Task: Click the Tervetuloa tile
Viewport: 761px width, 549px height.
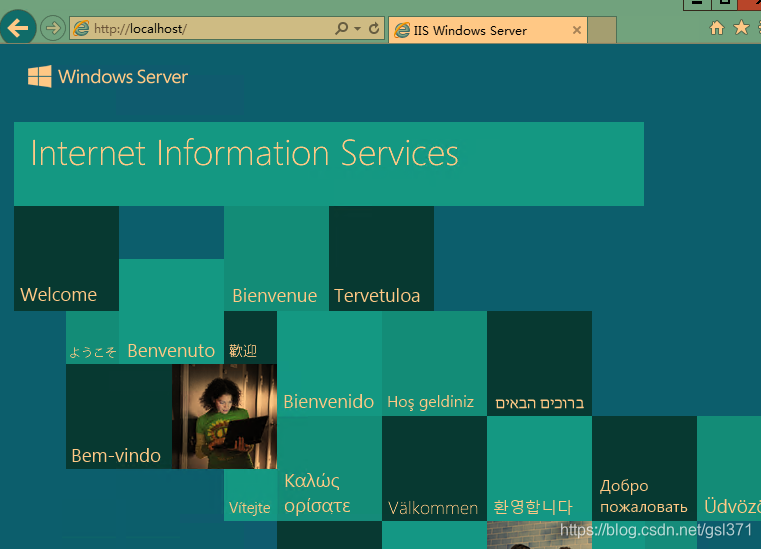Action: pos(381,258)
